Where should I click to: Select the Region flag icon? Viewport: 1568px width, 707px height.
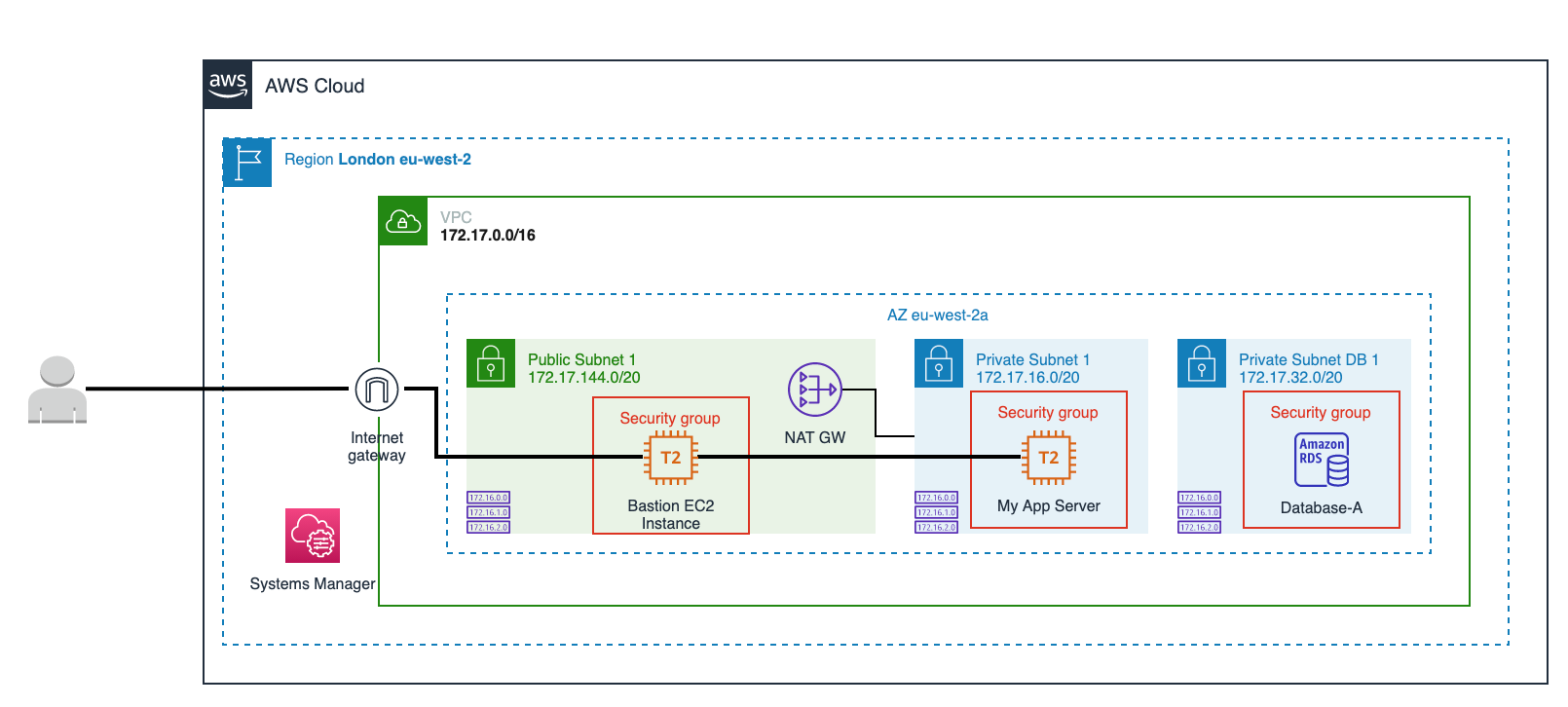[x=247, y=163]
